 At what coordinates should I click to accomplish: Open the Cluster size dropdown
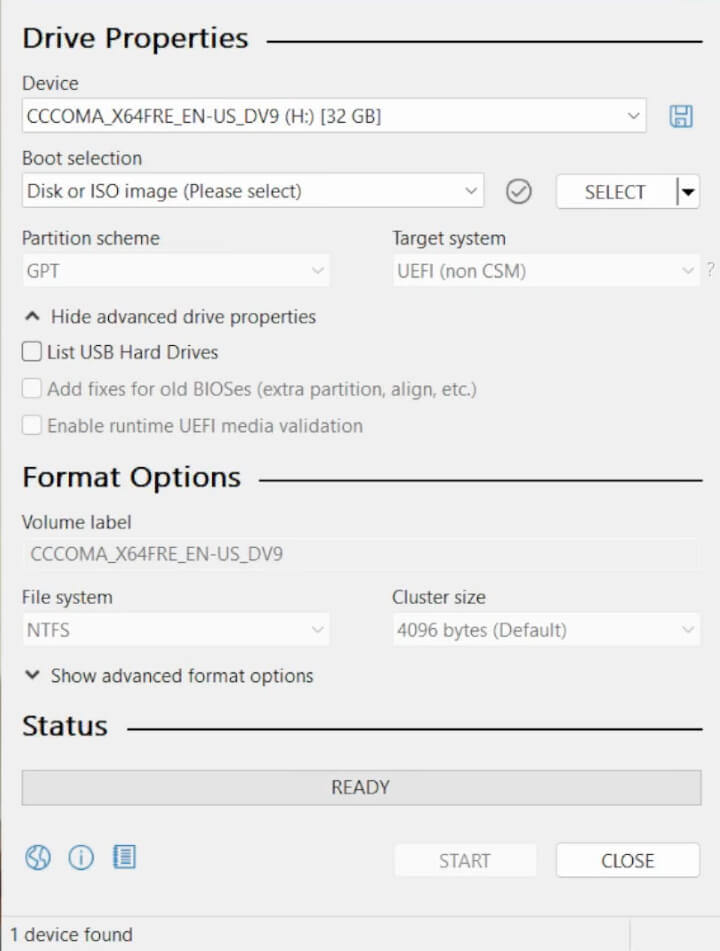546,630
